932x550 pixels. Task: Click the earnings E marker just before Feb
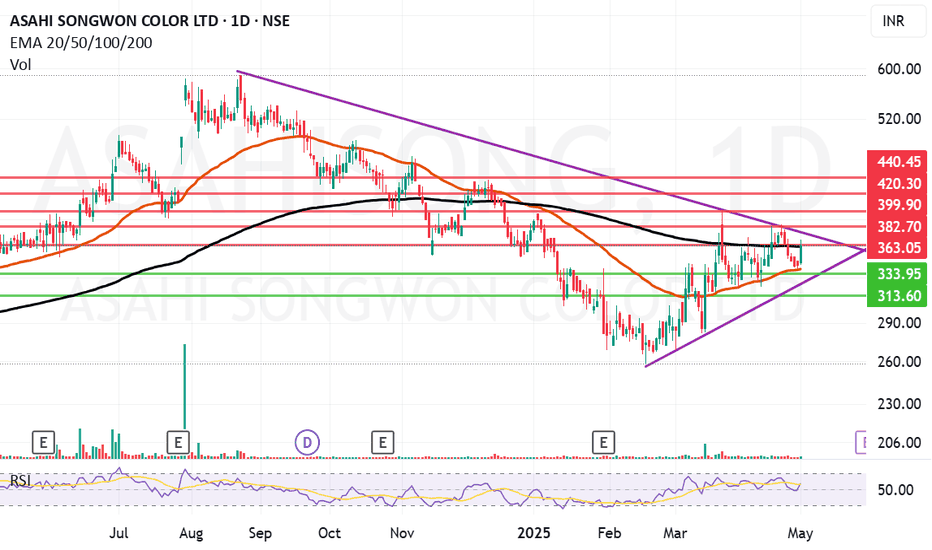pos(603,442)
